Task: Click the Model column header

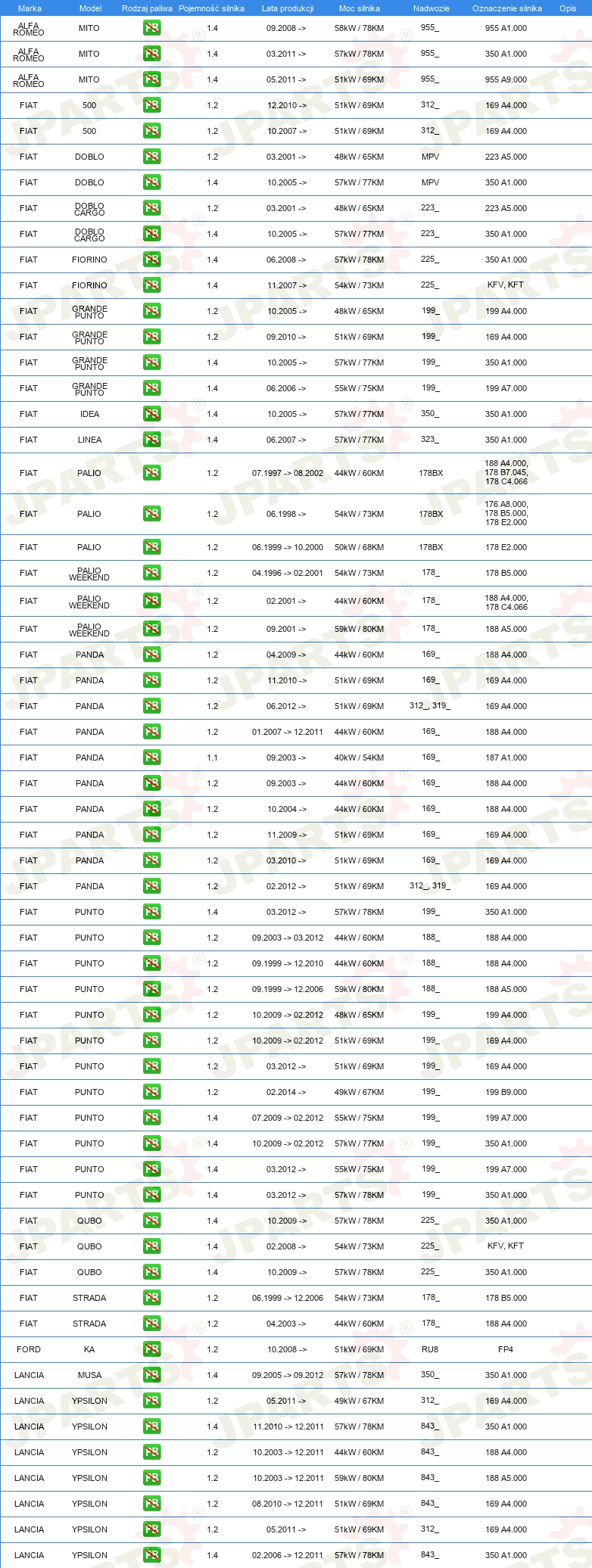Action: tap(90, 8)
